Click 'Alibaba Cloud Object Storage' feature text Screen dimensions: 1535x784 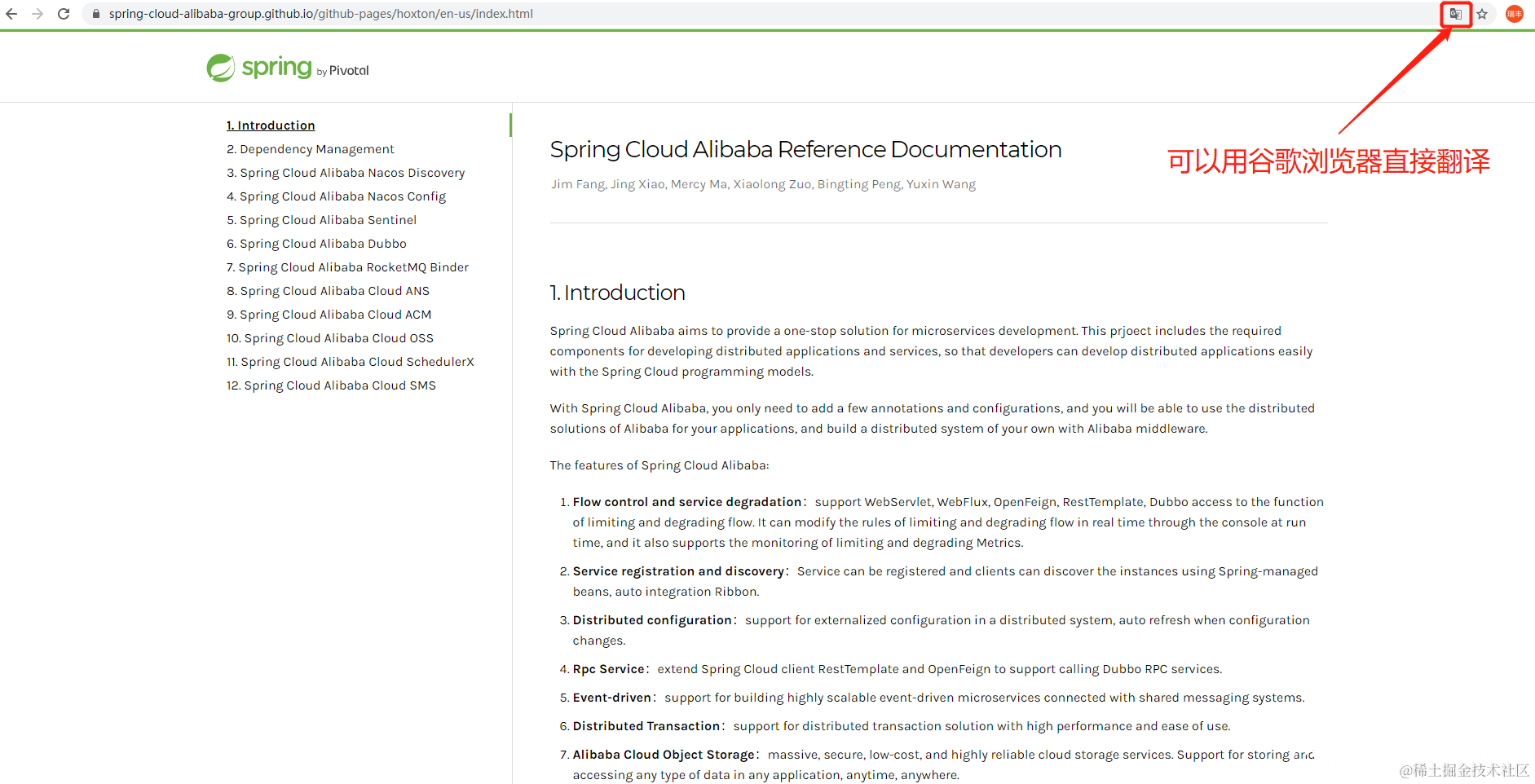click(664, 755)
